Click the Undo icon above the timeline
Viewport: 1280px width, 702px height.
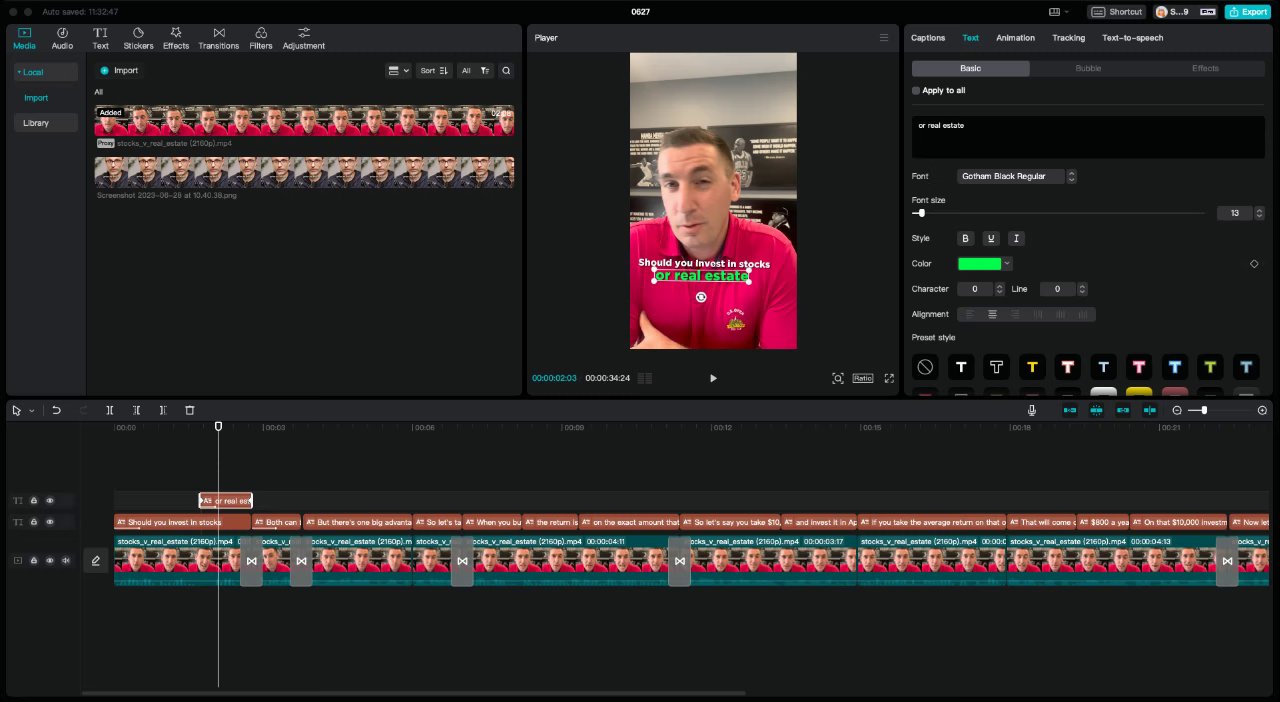pos(56,410)
